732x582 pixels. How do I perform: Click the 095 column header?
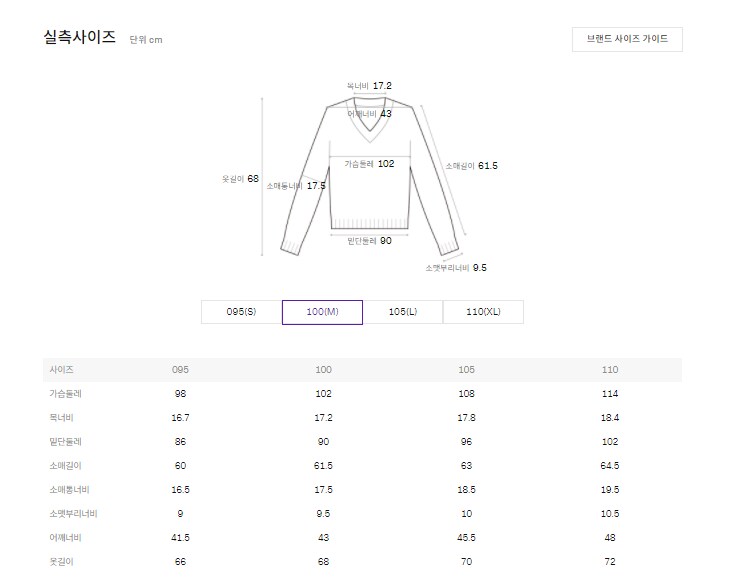tap(180, 370)
